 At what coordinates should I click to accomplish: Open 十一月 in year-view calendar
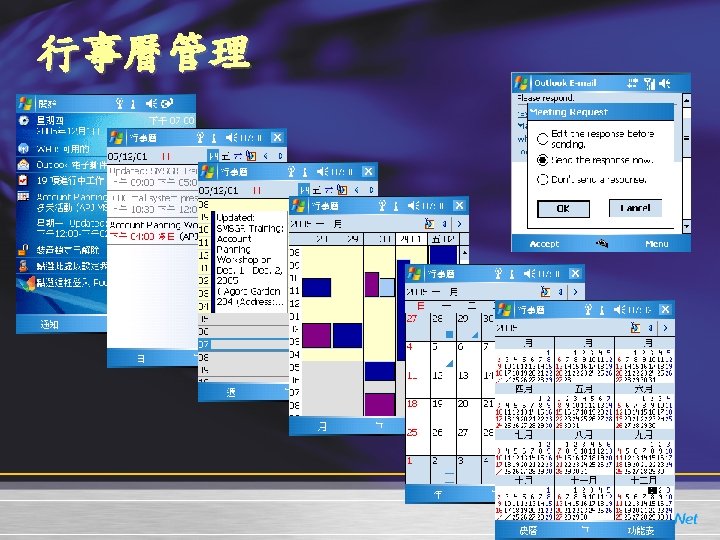pyautogui.click(x=584, y=480)
